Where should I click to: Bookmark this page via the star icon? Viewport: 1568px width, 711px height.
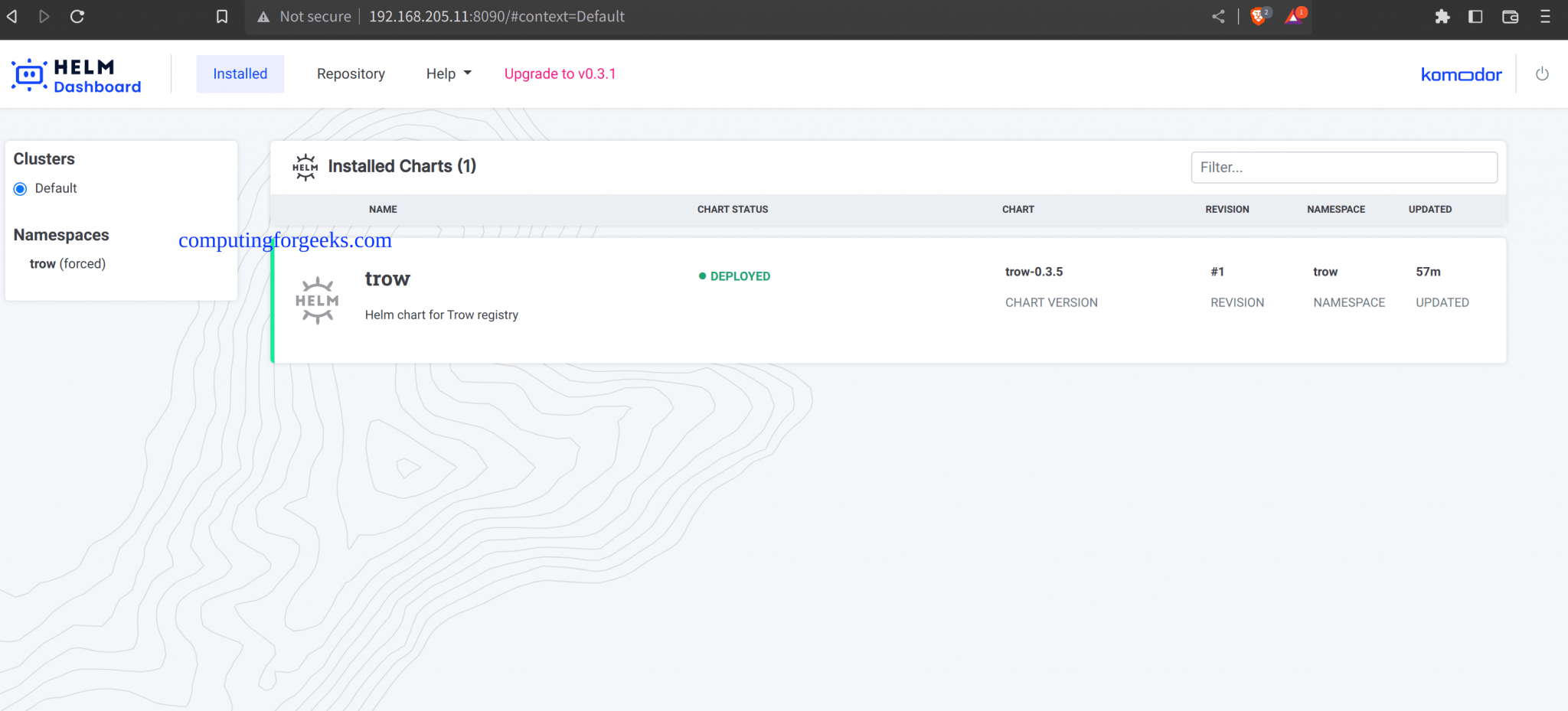pos(222,15)
